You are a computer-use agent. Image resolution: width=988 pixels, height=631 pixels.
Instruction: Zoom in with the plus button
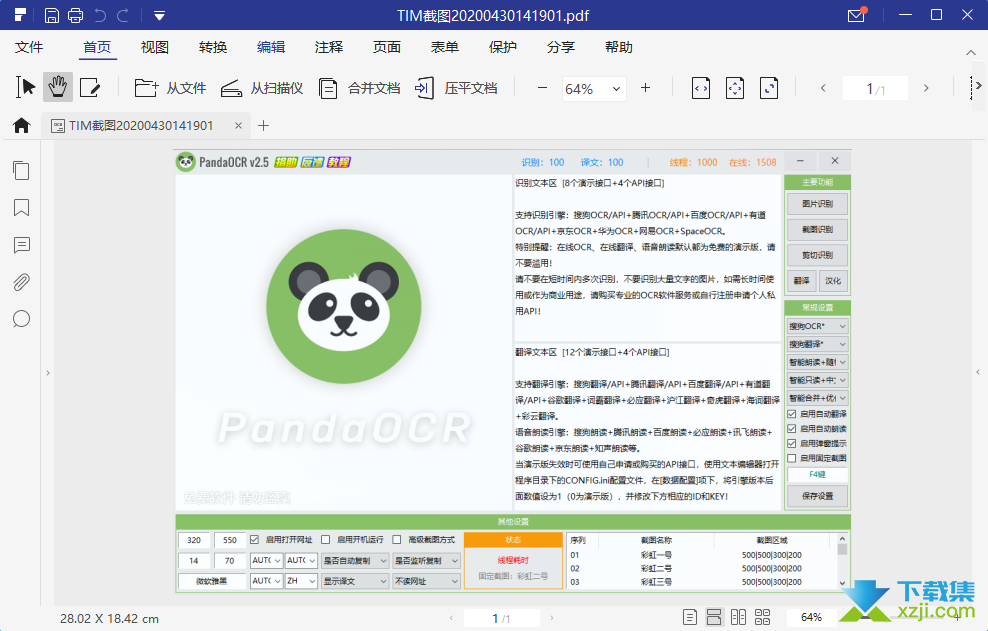[x=645, y=88]
